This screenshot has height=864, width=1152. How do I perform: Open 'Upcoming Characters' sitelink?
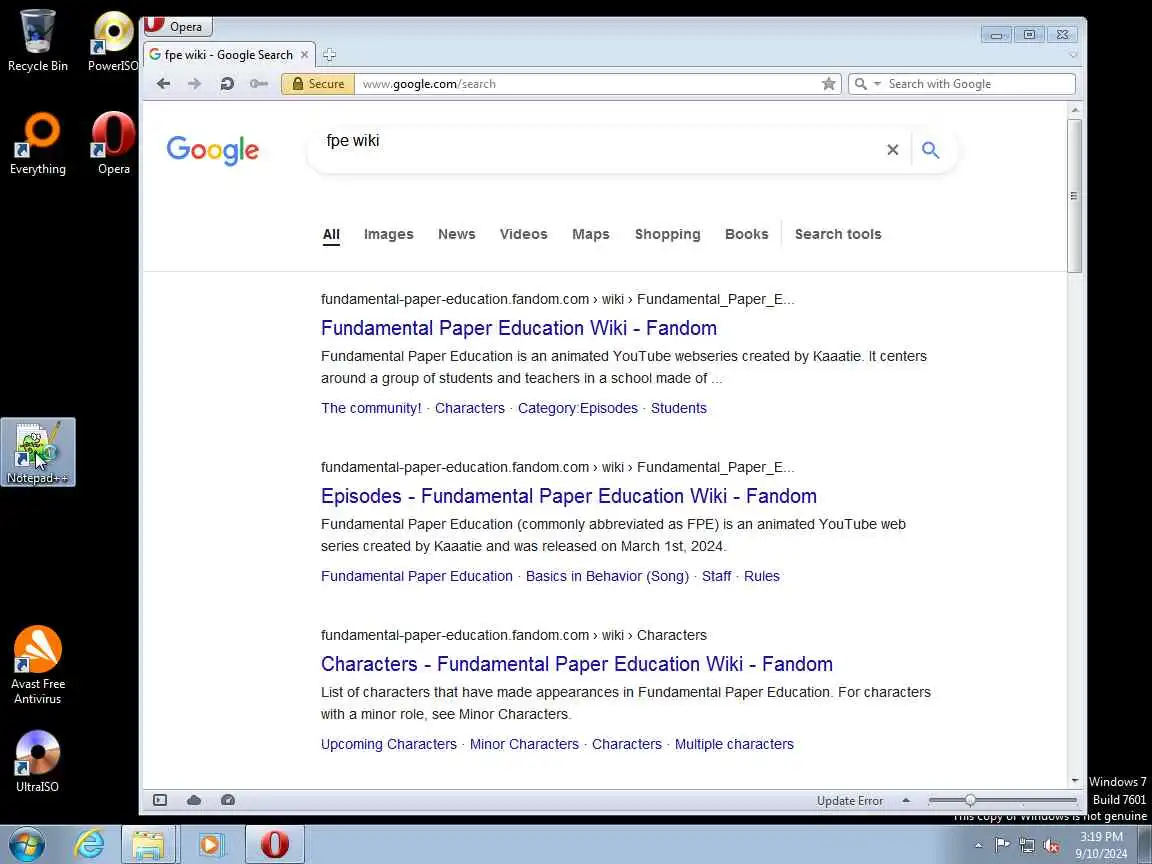coord(389,744)
